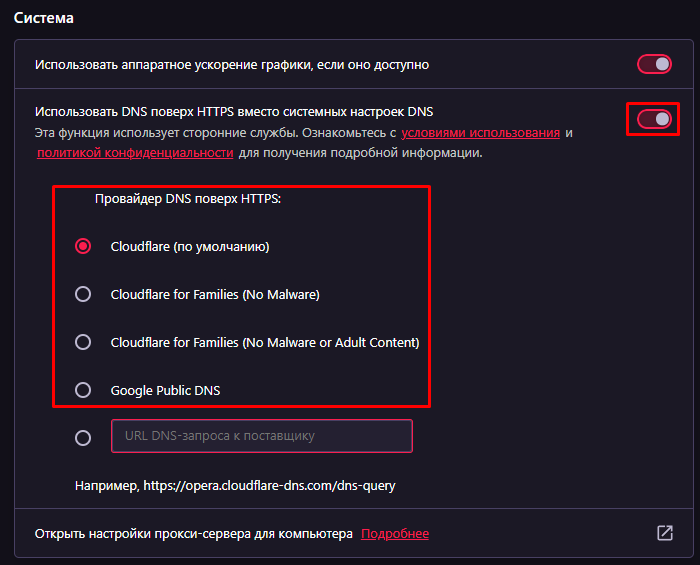Click the Провайдер DNS поверх HTTPS heading
Screen dimensions: 700x565
click(x=188, y=199)
